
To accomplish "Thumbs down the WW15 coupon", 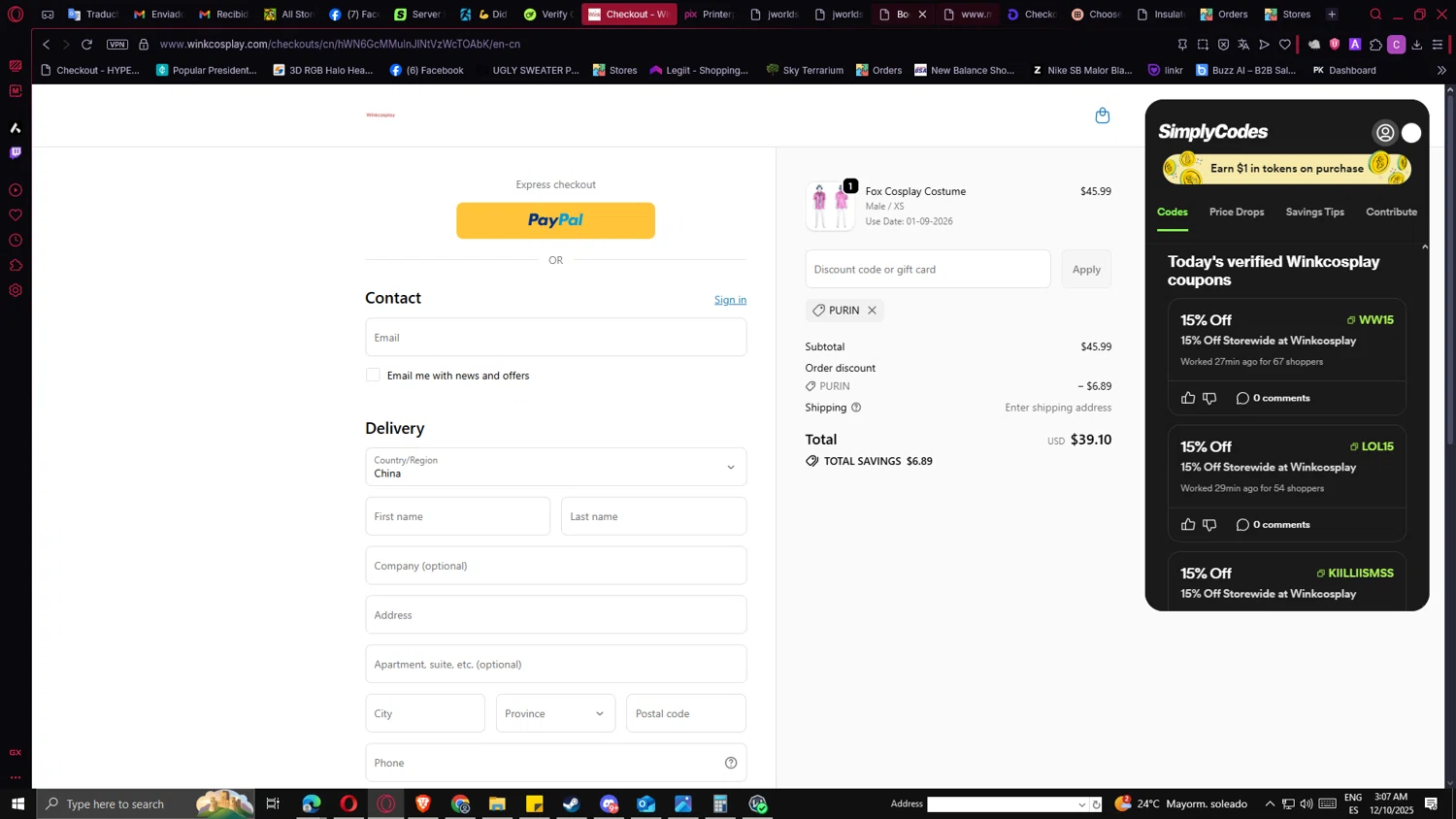I will tap(1209, 398).
